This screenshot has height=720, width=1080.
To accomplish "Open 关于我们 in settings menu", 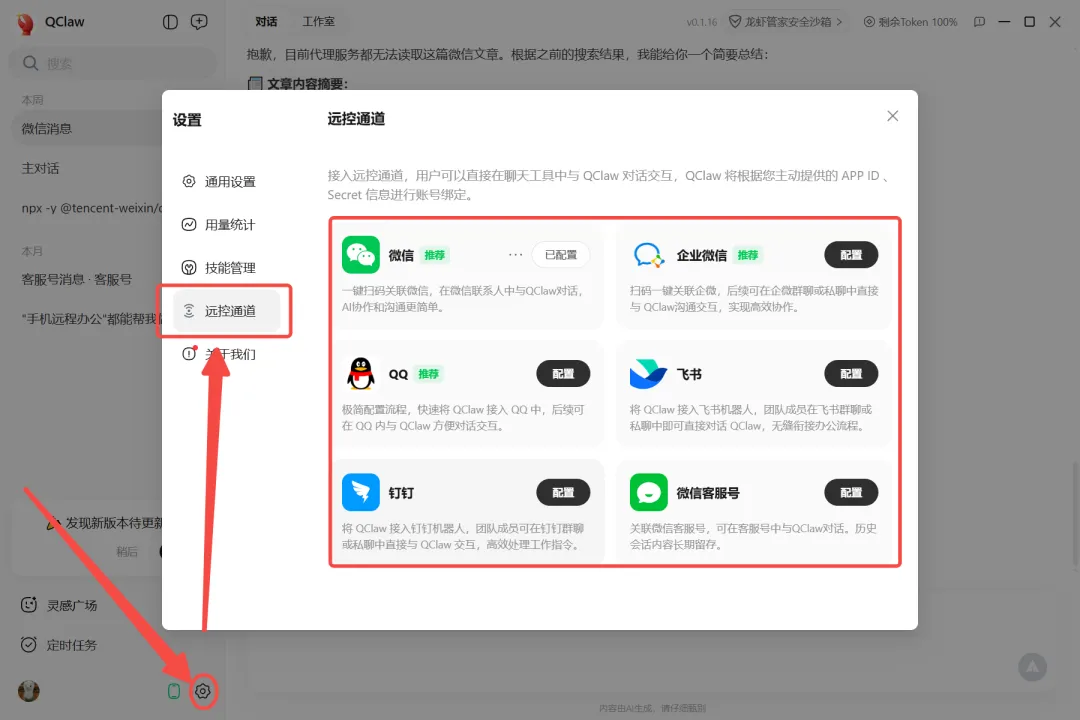I will point(227,353).
